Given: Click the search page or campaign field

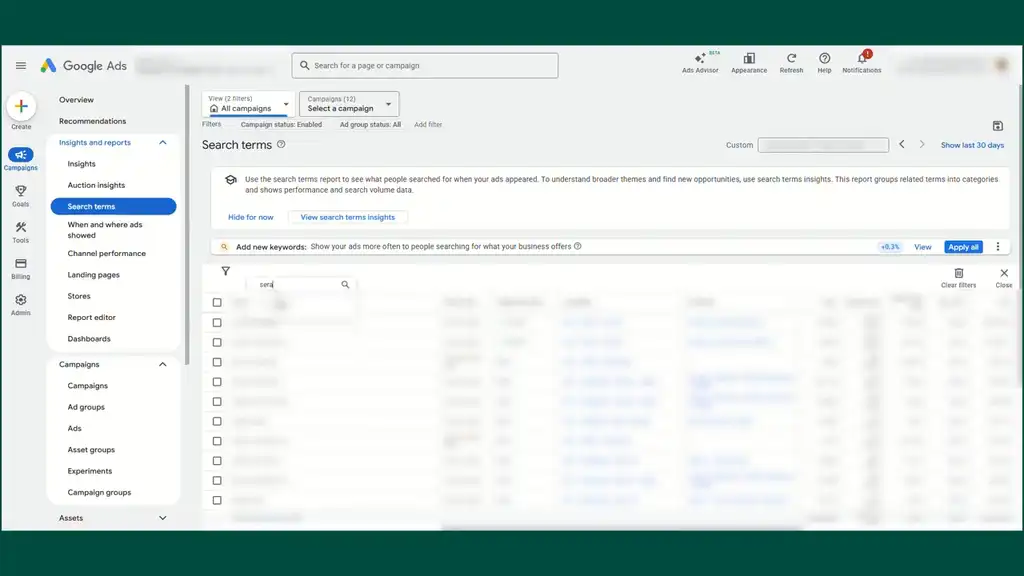Looking at the screenshot, I should click(425, 66).
